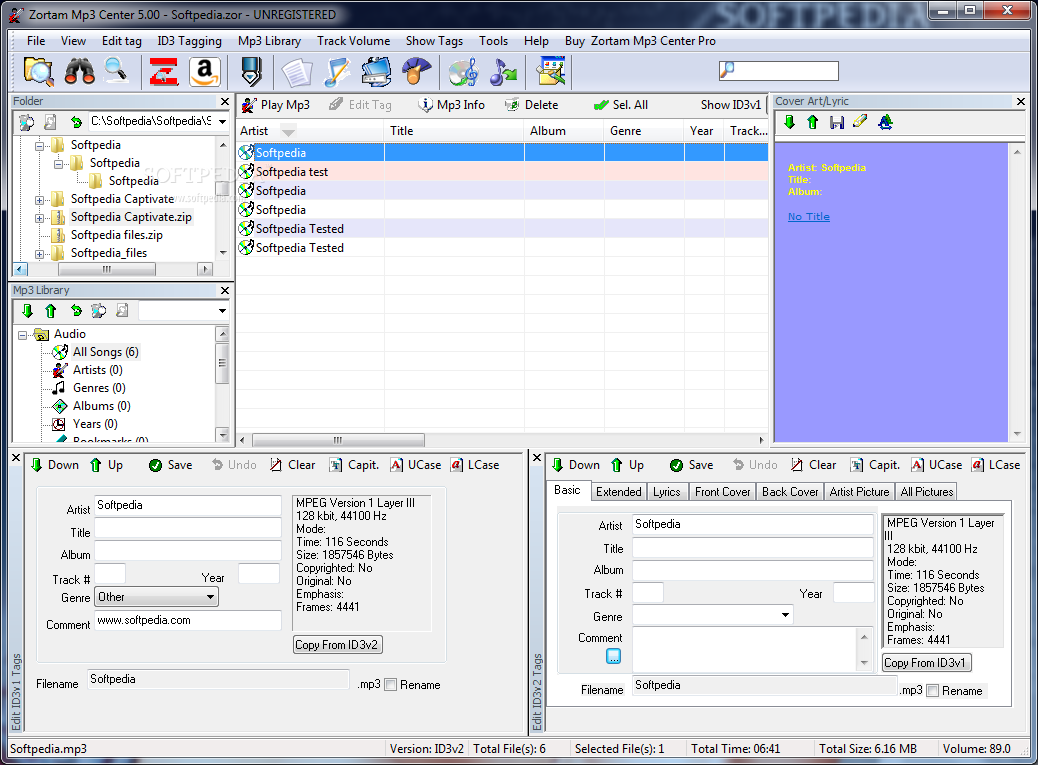Enable the Rename checkbox in ID3v1 editor

[391, 685]
